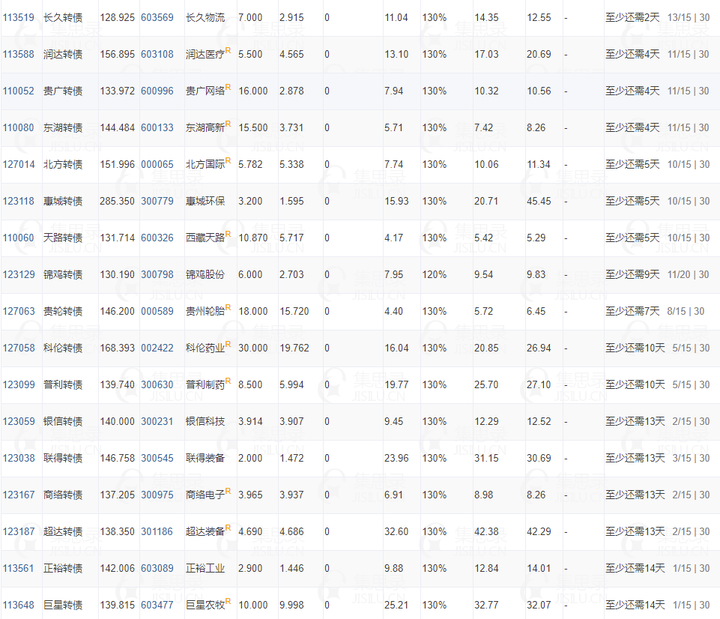This screenshot has width=720, height=619.
Task: Open stock code 000065 link
Action: point(157,164)
